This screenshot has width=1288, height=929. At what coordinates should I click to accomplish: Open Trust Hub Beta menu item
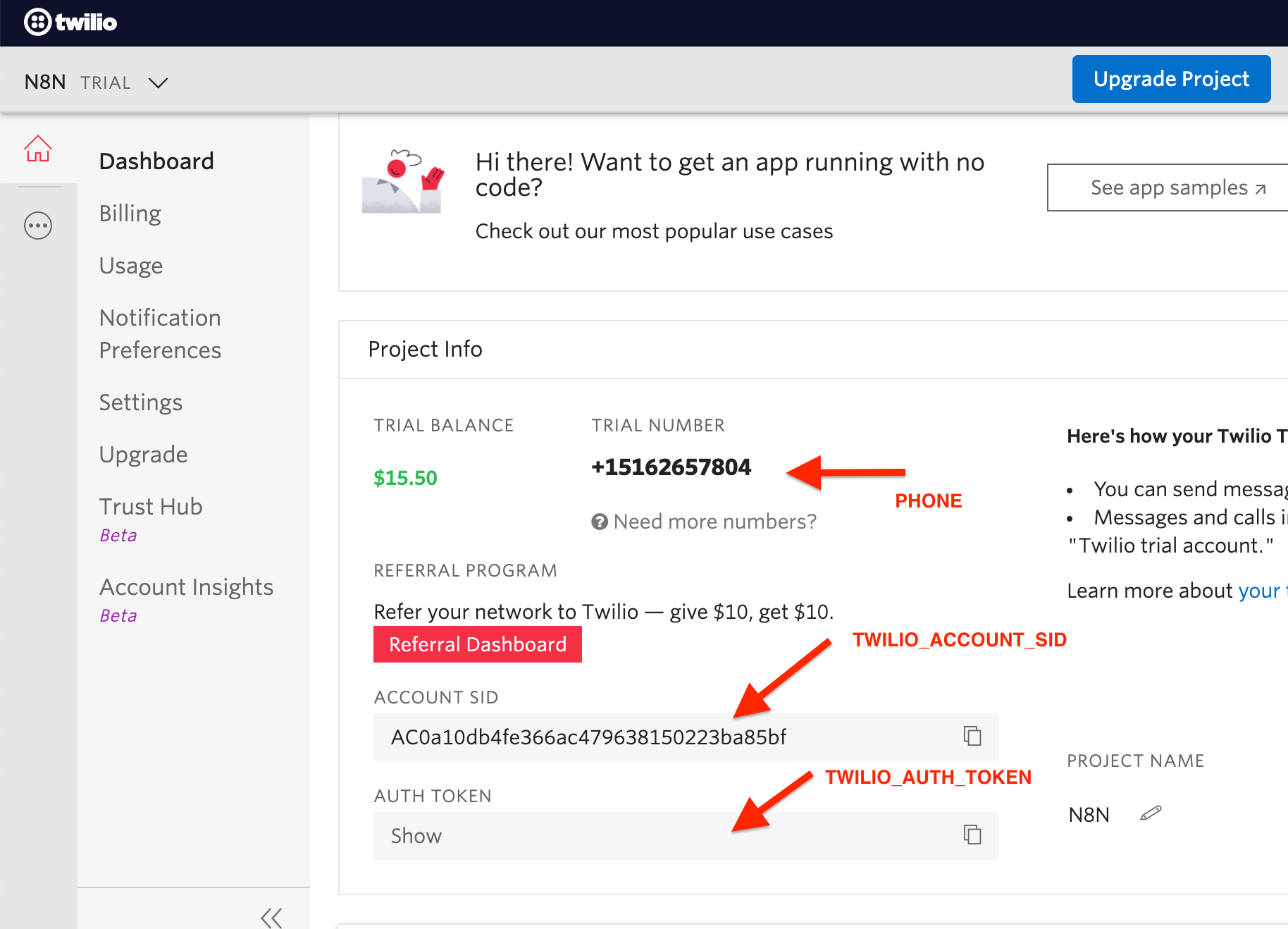pyautogui.click(x=151, y=519)
